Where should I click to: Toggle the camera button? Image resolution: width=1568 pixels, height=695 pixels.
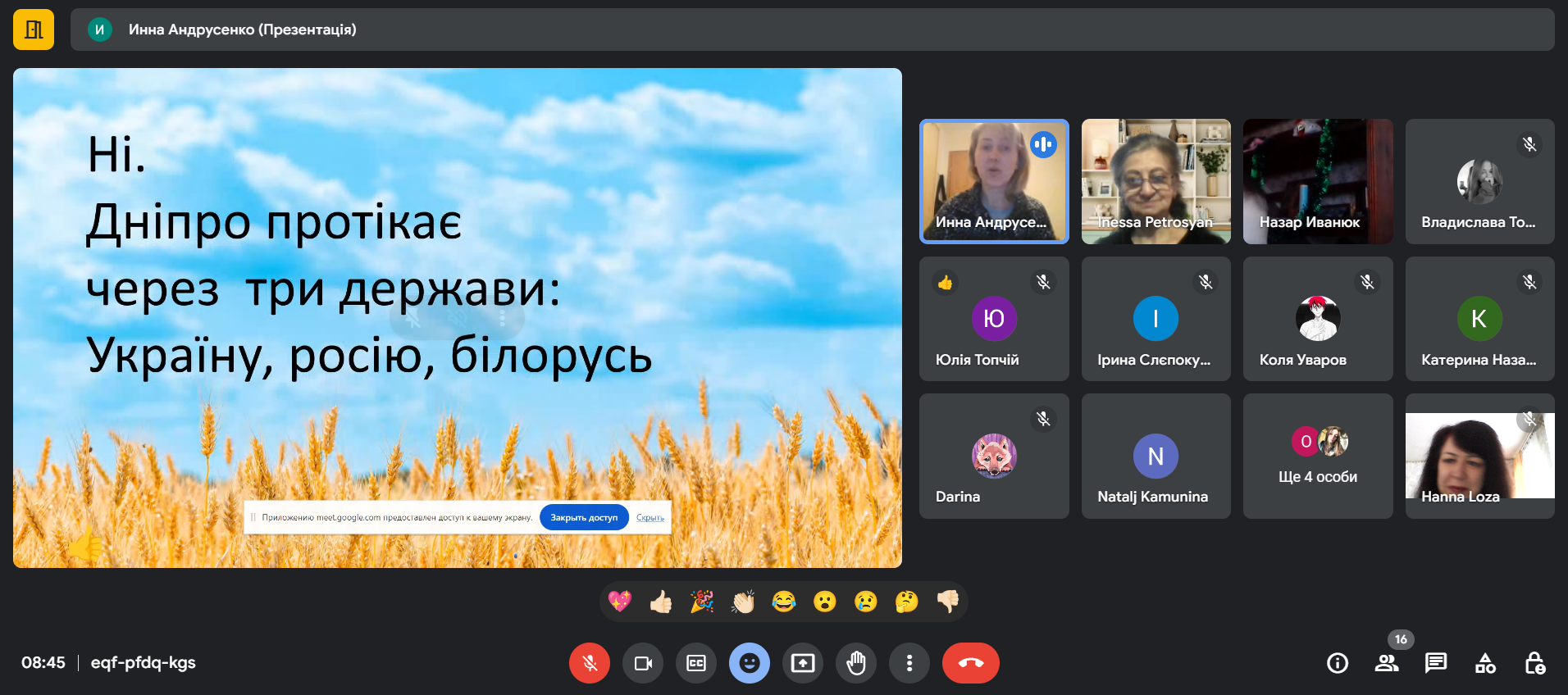point(643,663)
